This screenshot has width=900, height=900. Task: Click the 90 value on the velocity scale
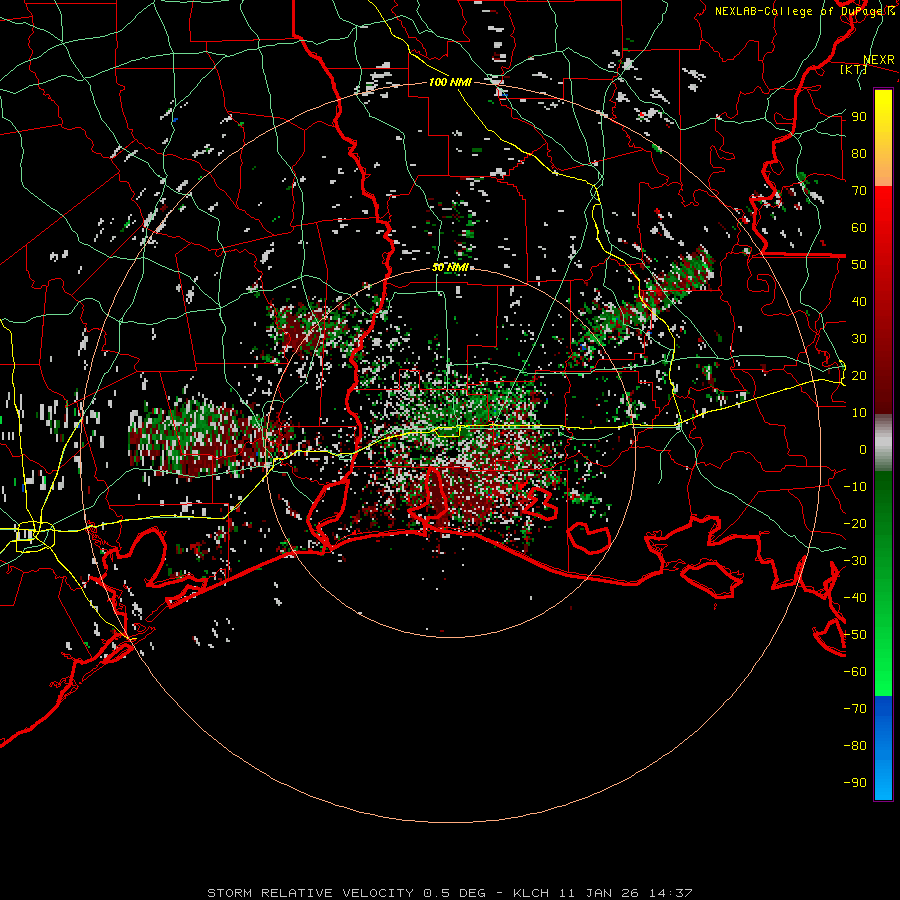pos(859,117)
